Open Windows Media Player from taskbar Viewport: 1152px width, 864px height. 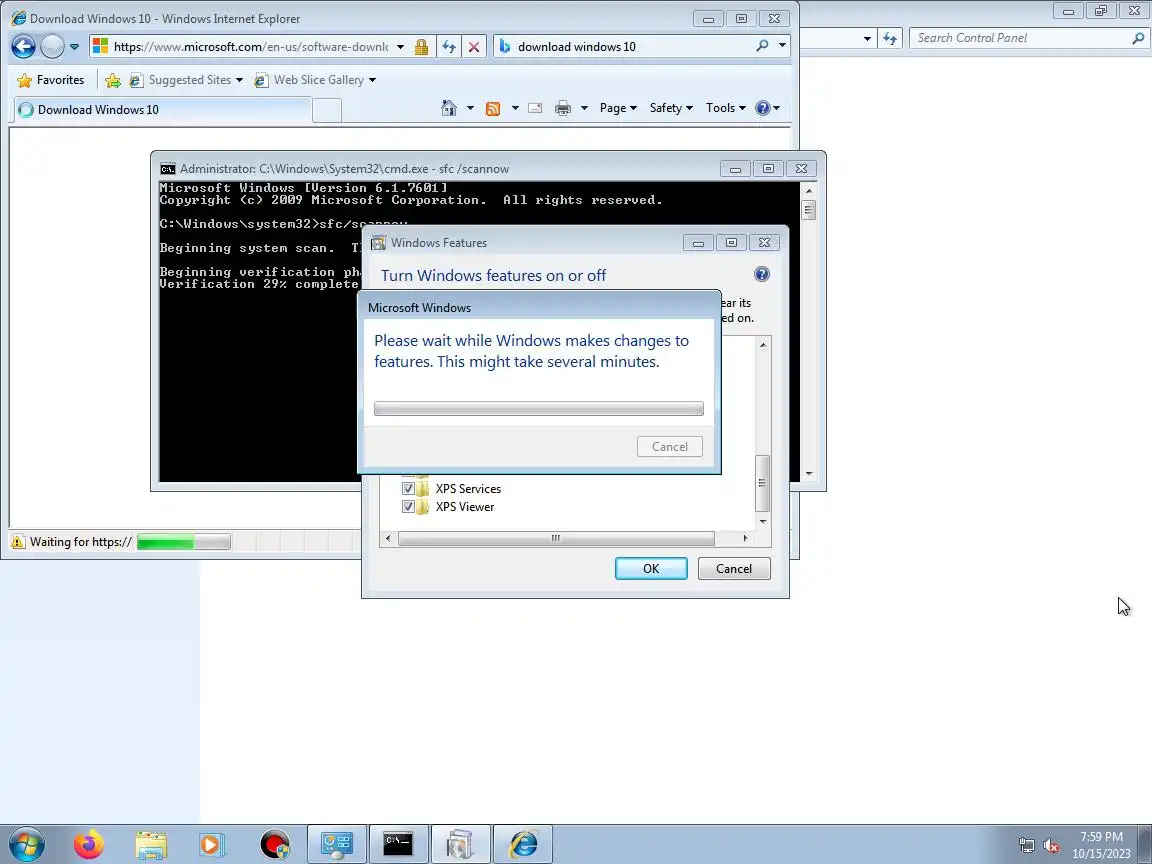(x=212, y=845)
